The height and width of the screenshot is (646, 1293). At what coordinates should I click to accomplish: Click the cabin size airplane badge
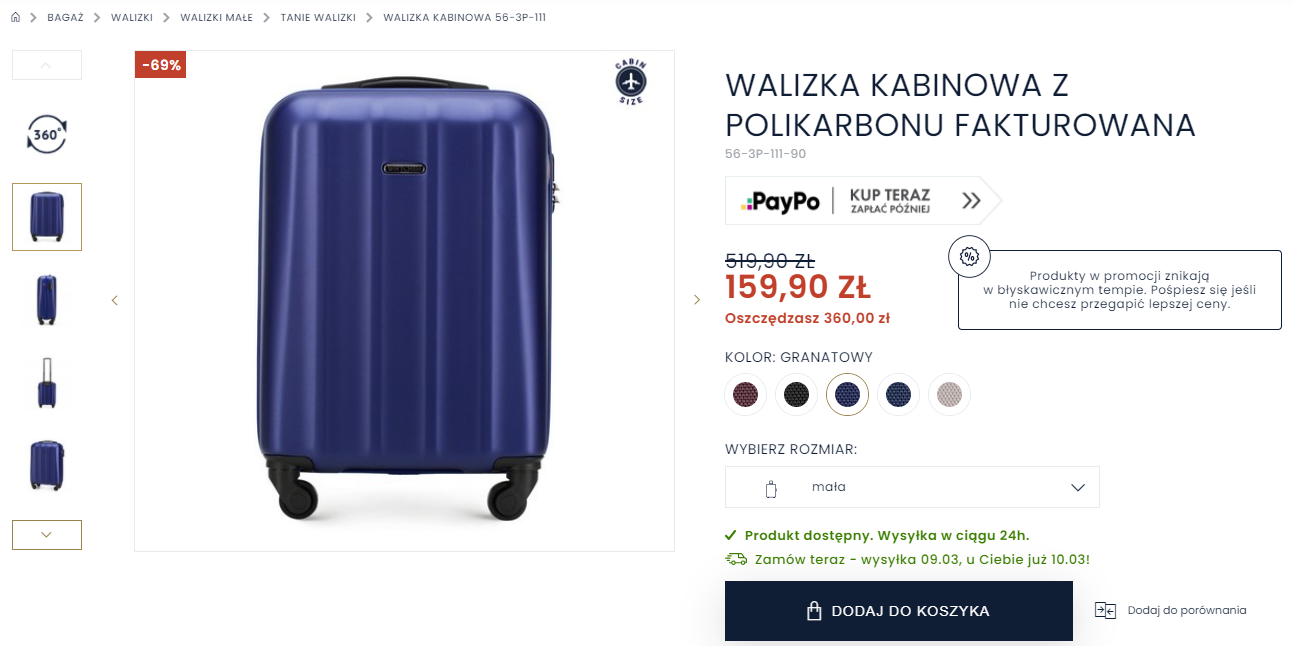coord(631,82)
